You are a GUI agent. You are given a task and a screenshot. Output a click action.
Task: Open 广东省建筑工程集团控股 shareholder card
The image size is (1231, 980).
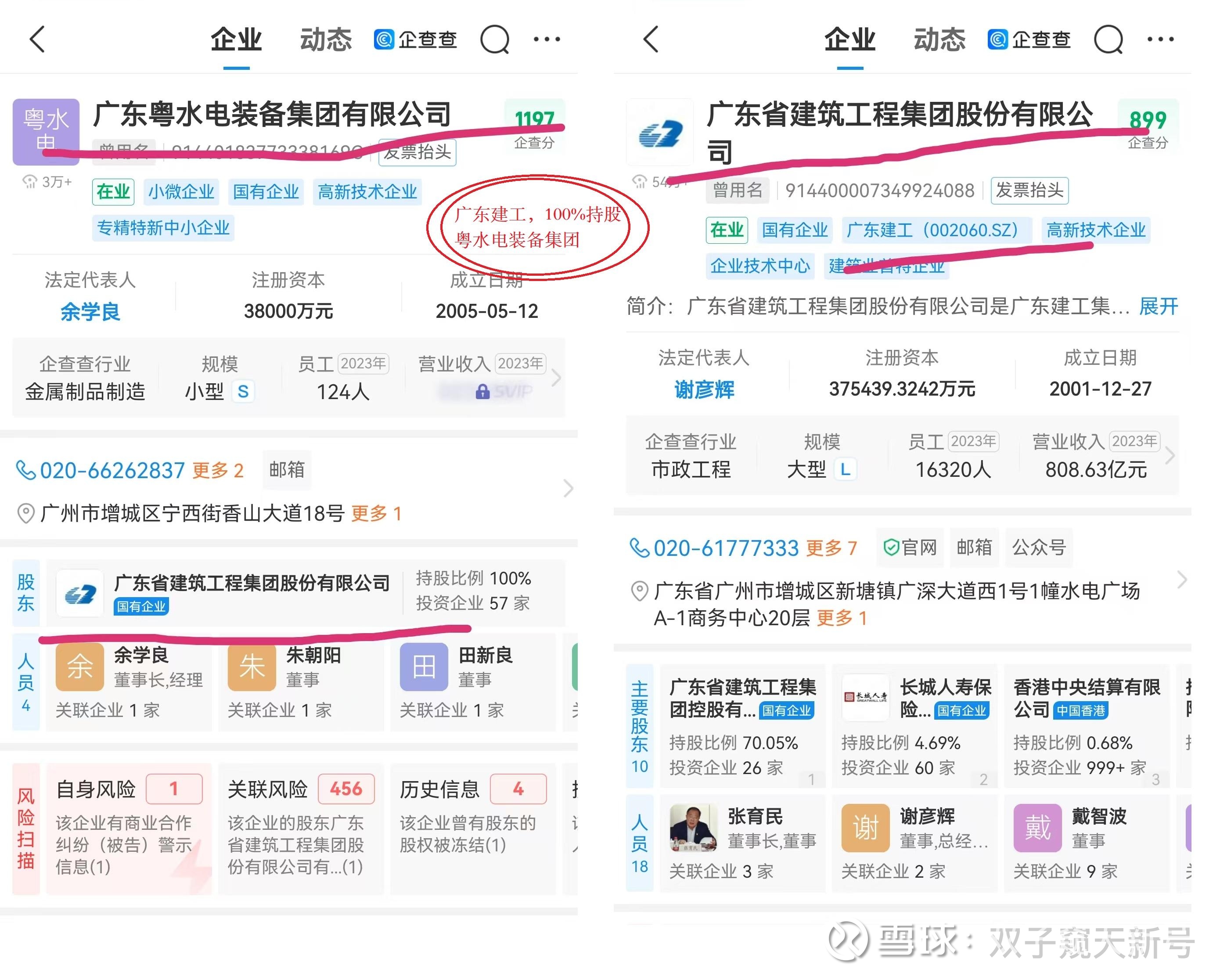pyautogui.click(x=742, y=726)
